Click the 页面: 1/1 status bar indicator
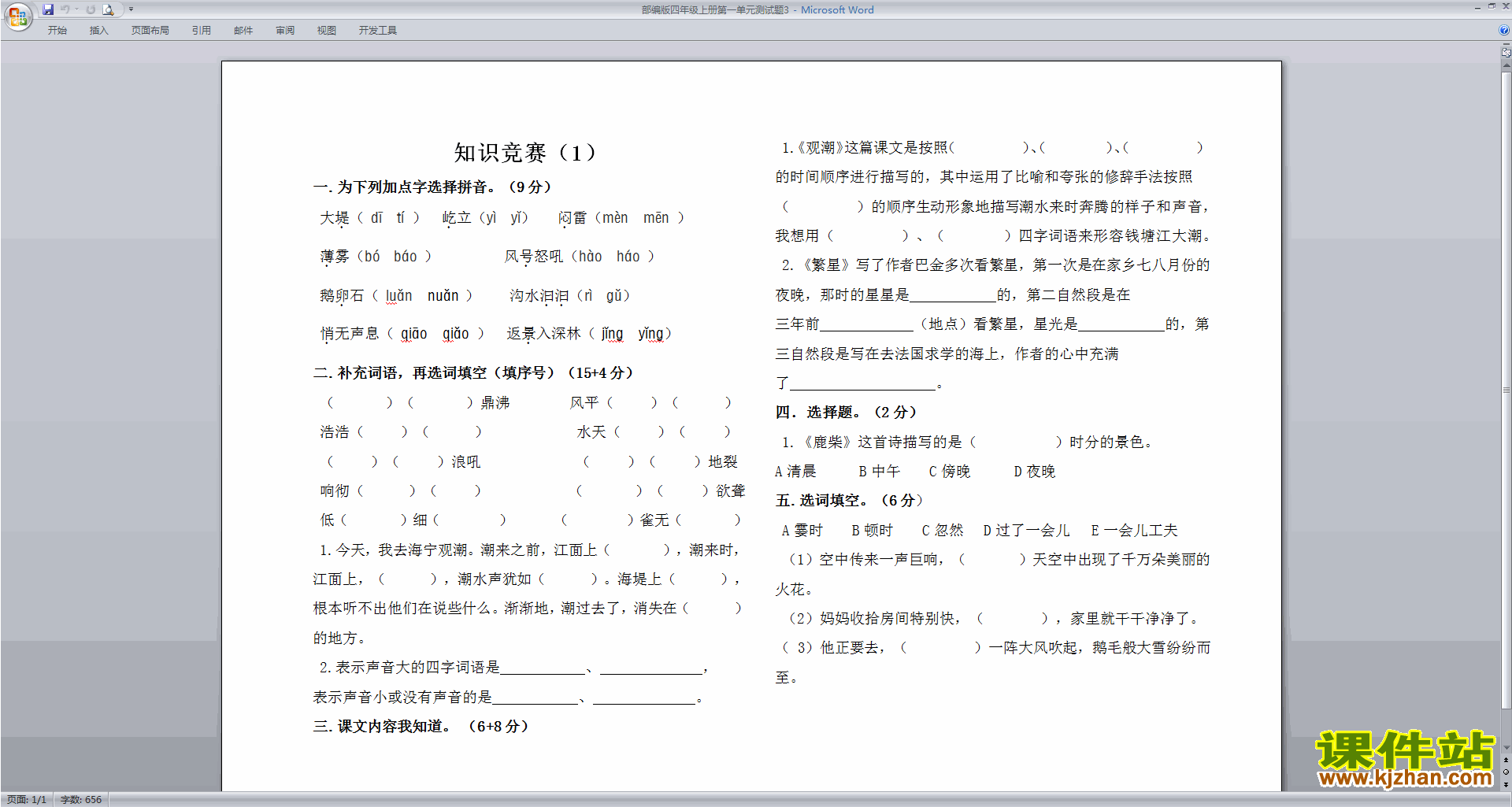 27,800
